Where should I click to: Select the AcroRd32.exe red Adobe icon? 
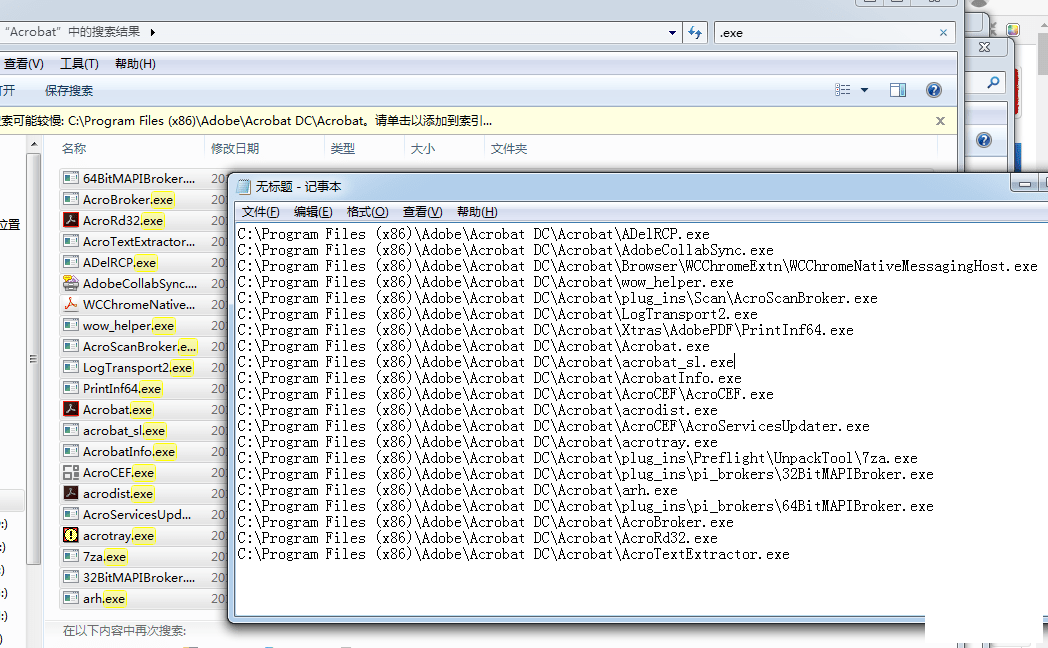click(x=71, y=220)
